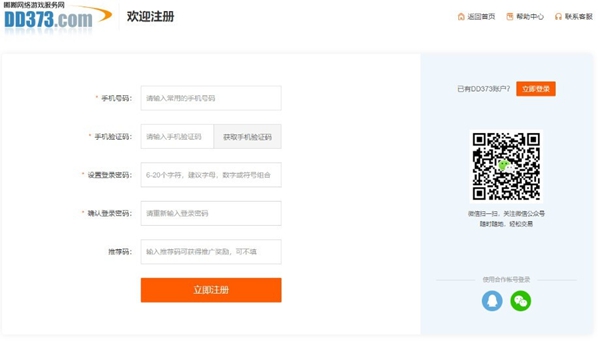This screenshot has height=360, width=600.
Task: Click the 确认登录密码 field label
Action: pyautogui.click(x=109, y=213)
